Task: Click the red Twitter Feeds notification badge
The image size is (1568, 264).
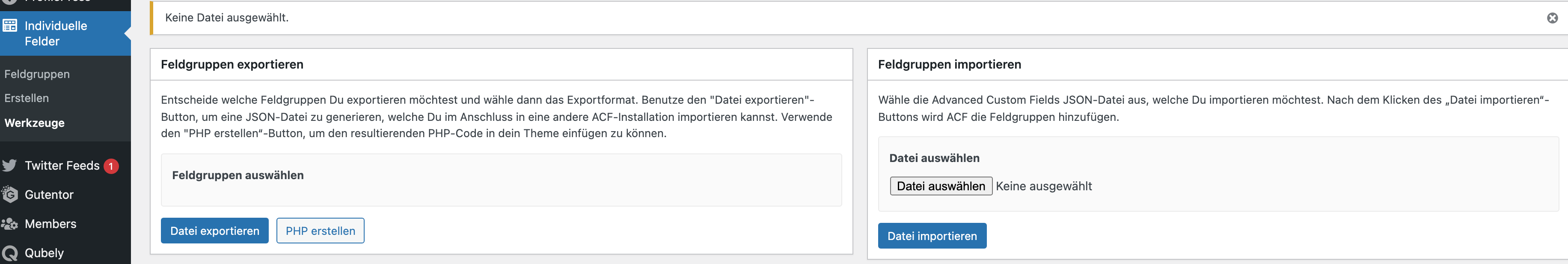Action: pos(111,166)
